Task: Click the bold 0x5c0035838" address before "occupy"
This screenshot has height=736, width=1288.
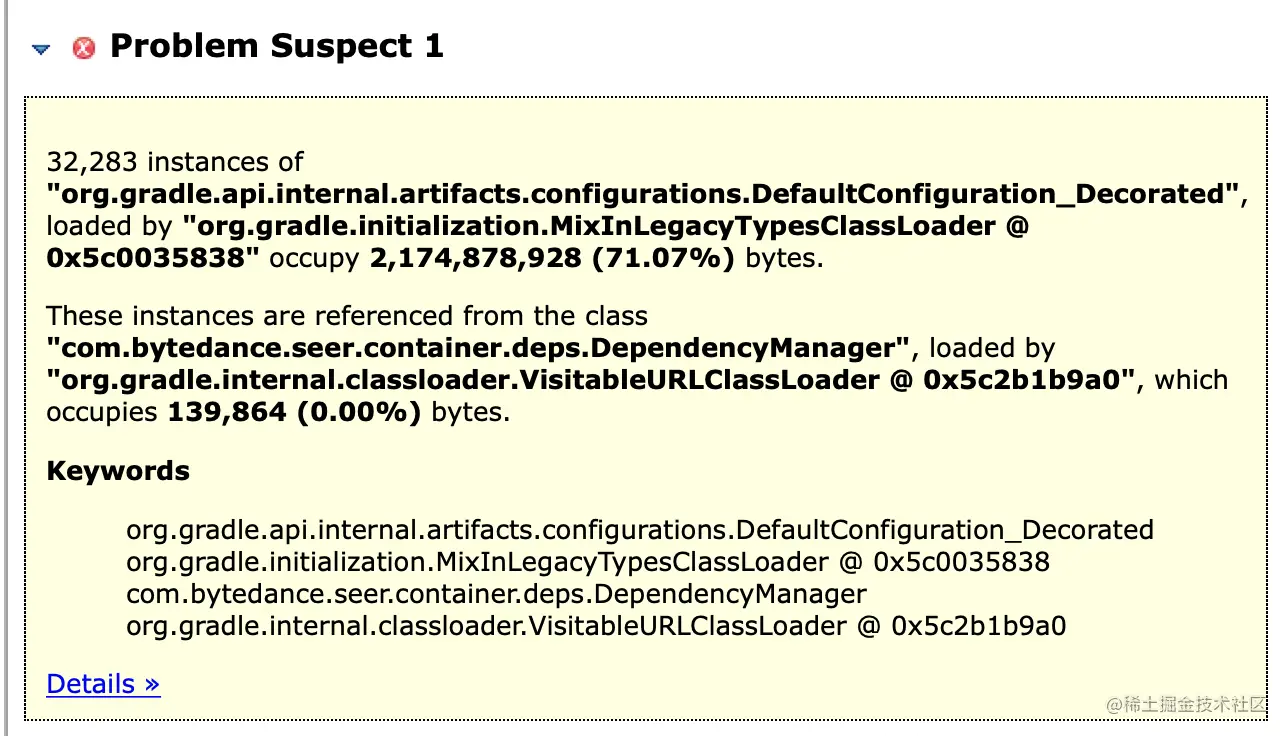Action: coord(154,258)
